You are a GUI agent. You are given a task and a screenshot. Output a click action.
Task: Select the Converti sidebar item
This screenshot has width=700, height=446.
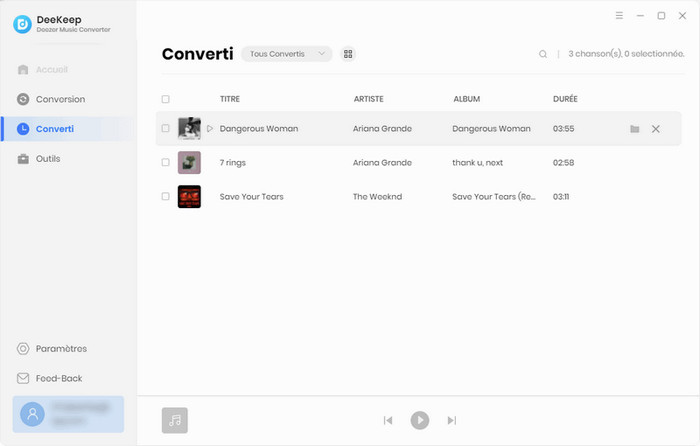tap(67, 129)
